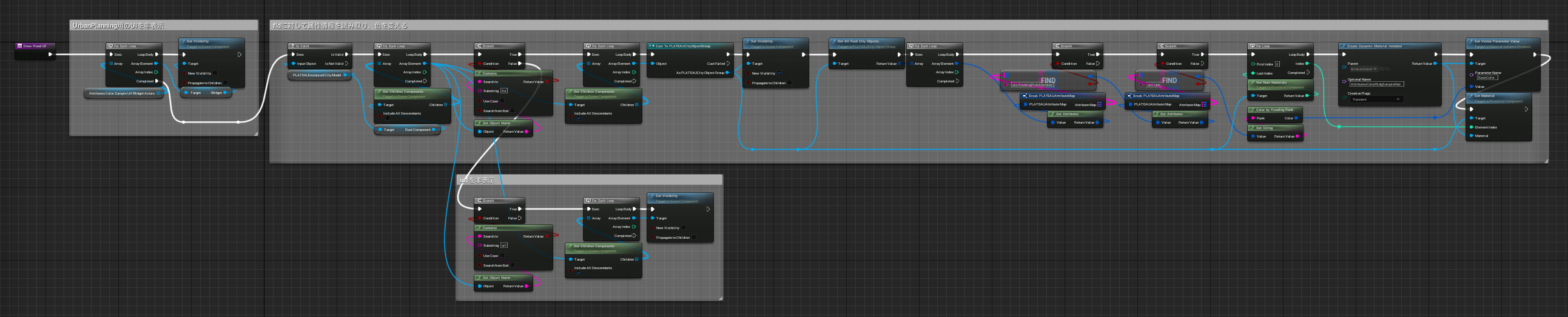This screenshot has width=1568, height=317.
Task: Select the Create Dynamic Material Instance node title
Action: pyautogui.click(x=1373, y=45)
